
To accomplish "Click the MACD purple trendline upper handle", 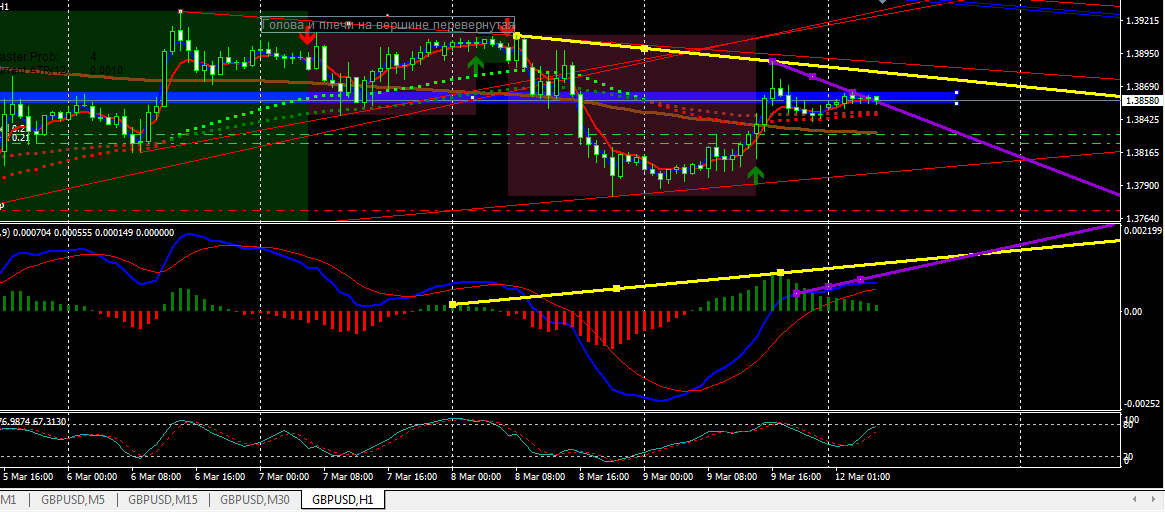I will coord(860,279).
